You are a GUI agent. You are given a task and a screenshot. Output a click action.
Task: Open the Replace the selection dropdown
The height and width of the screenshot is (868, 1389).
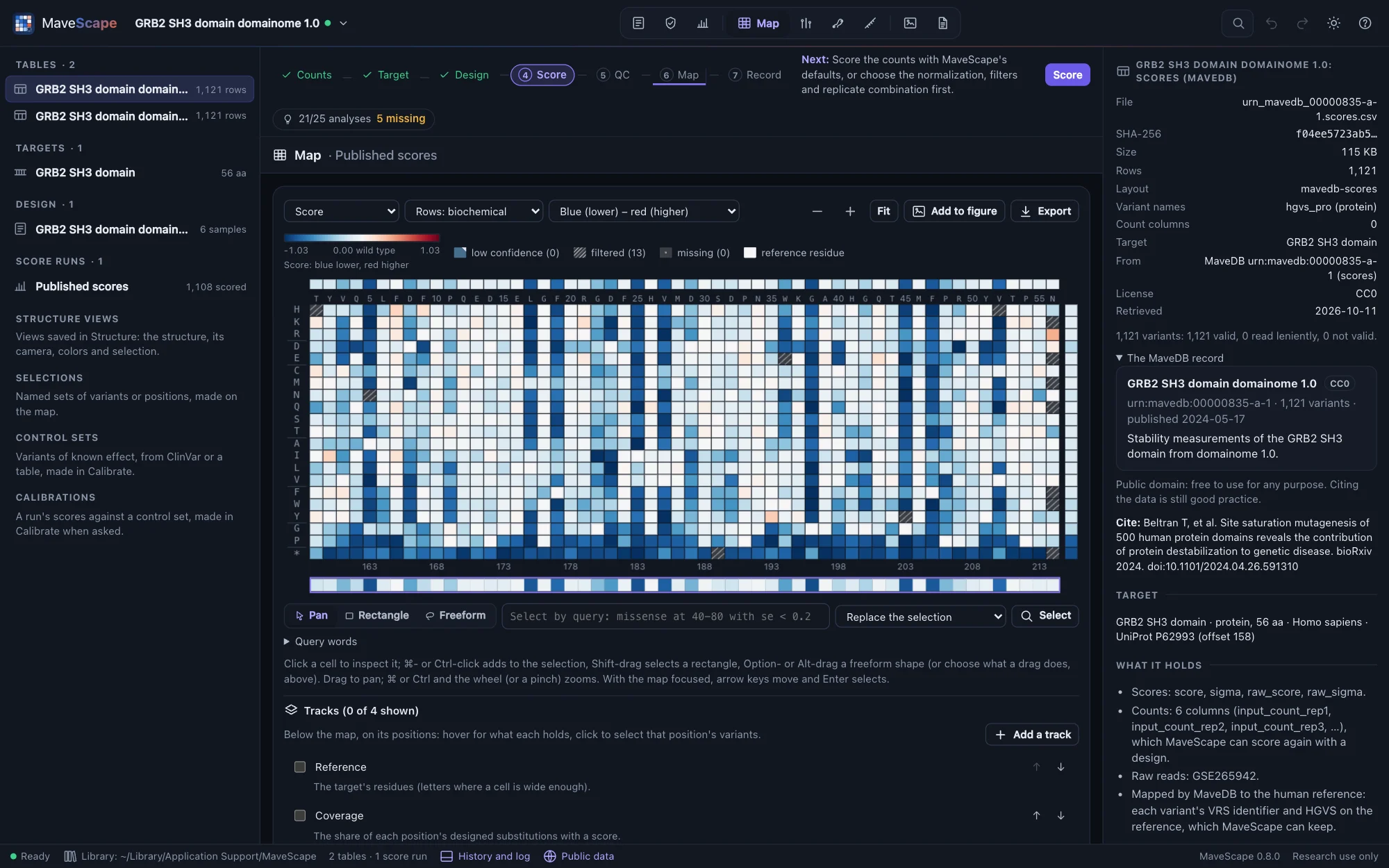tap(920, 617)
